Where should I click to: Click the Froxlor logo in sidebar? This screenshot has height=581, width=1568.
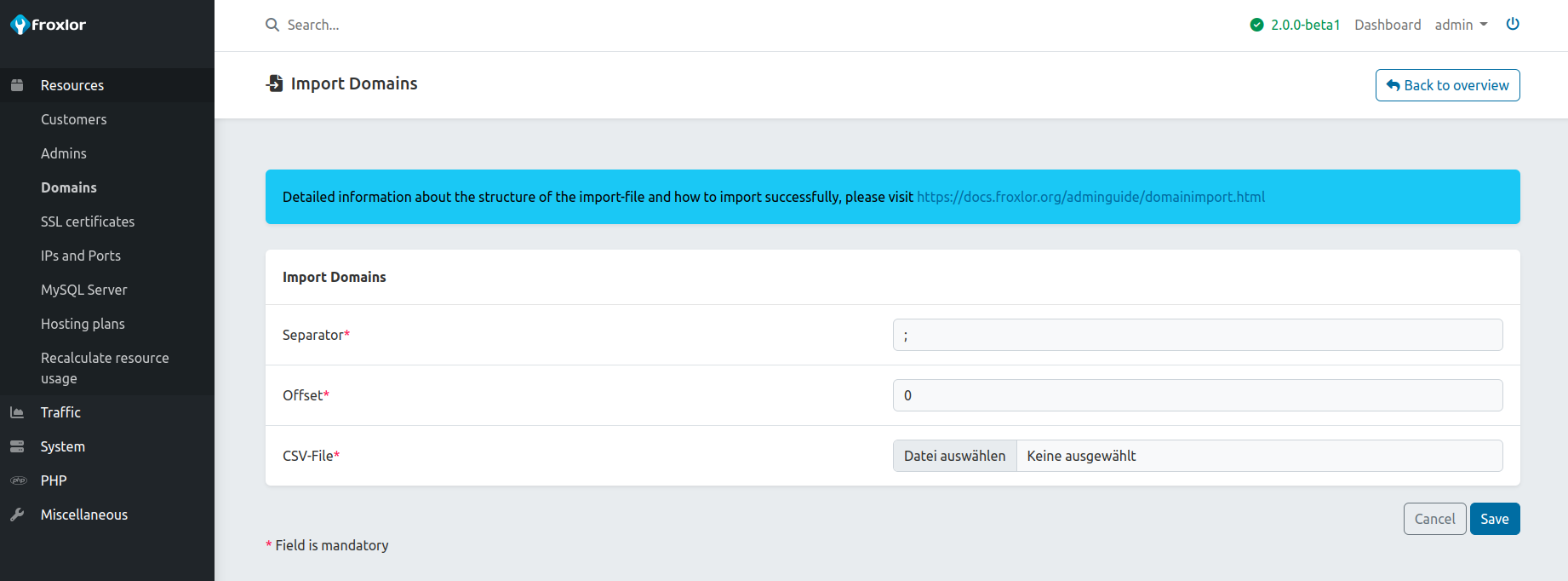tap(49, 25)
